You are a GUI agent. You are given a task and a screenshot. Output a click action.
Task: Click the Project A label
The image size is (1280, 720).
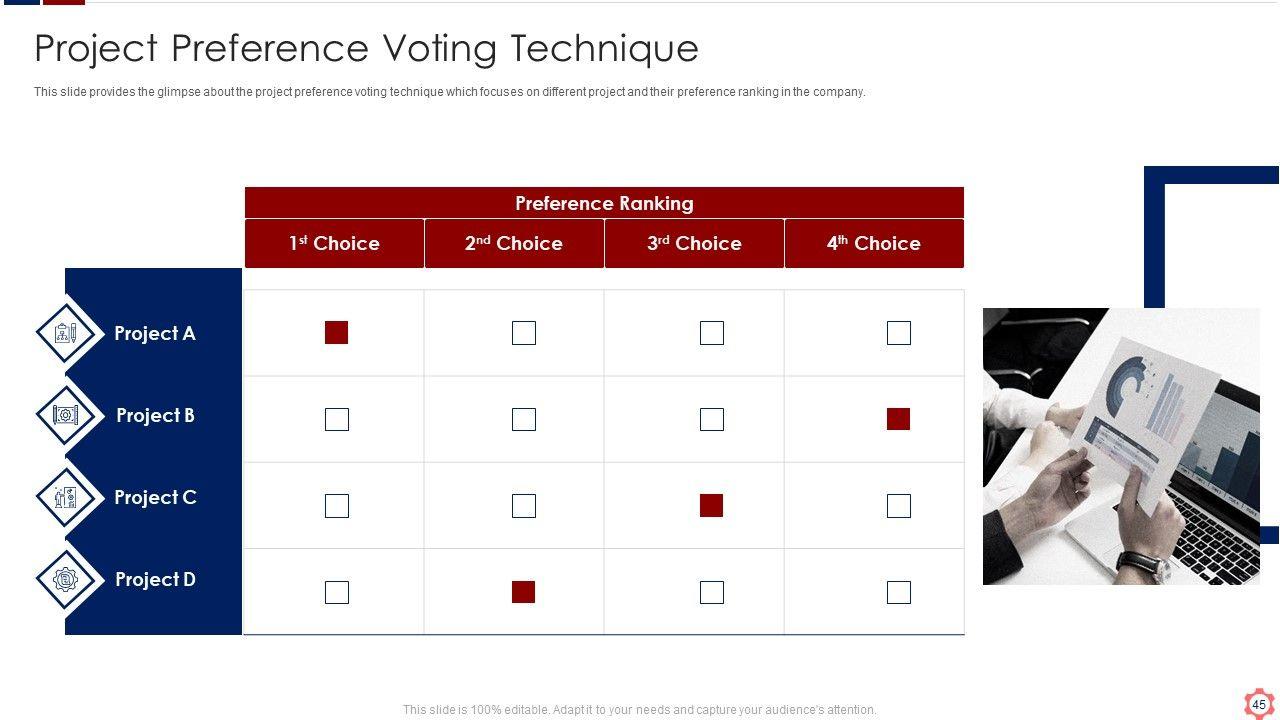coord(155,333)
